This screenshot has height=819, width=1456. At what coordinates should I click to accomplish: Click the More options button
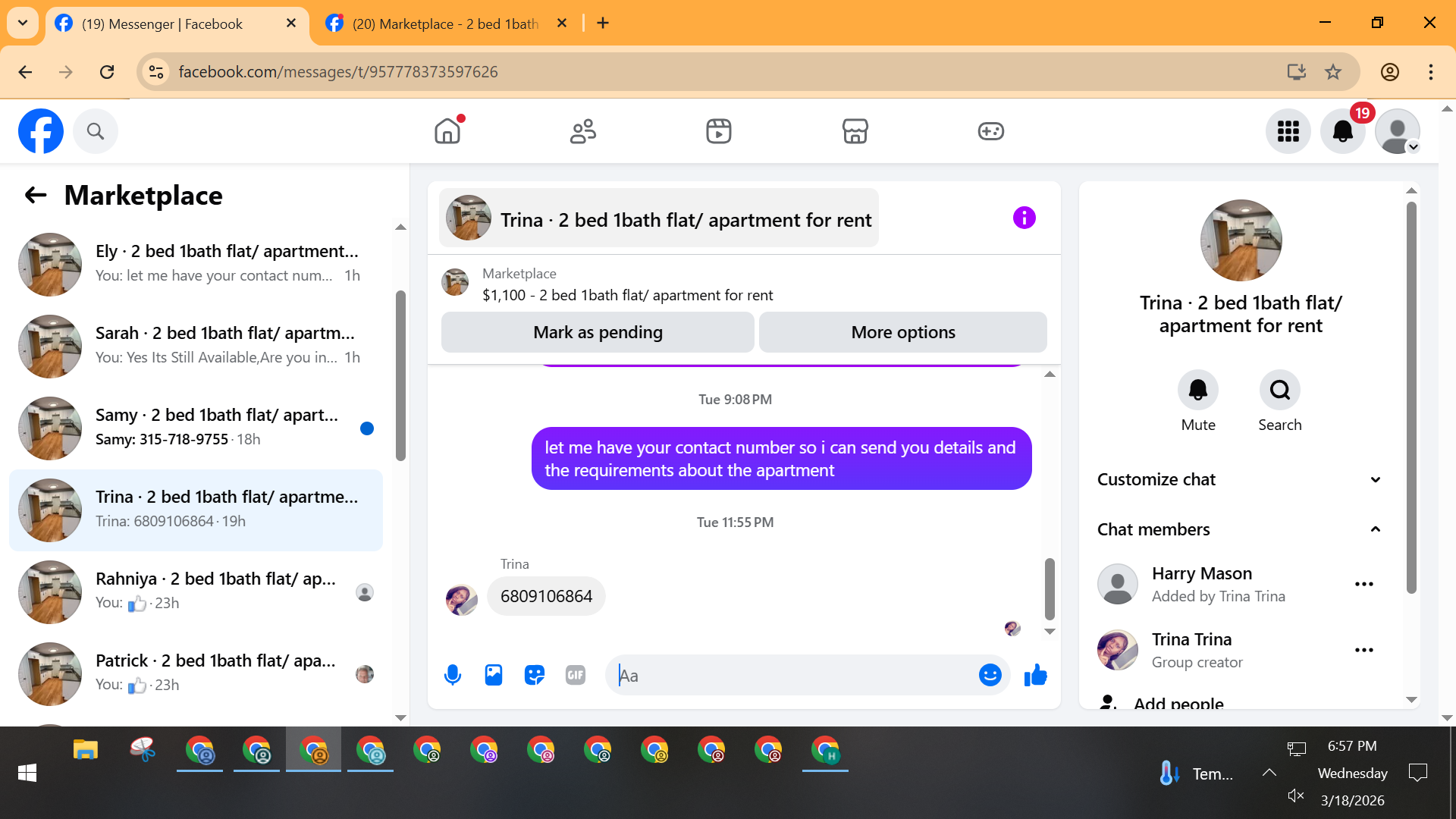coord(902,332)
